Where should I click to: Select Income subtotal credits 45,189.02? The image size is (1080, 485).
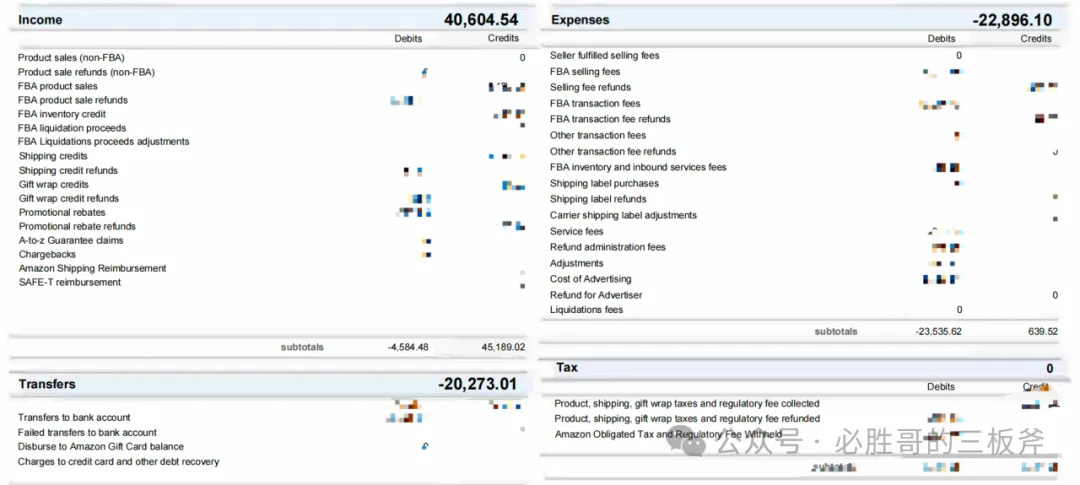point(503,347)
